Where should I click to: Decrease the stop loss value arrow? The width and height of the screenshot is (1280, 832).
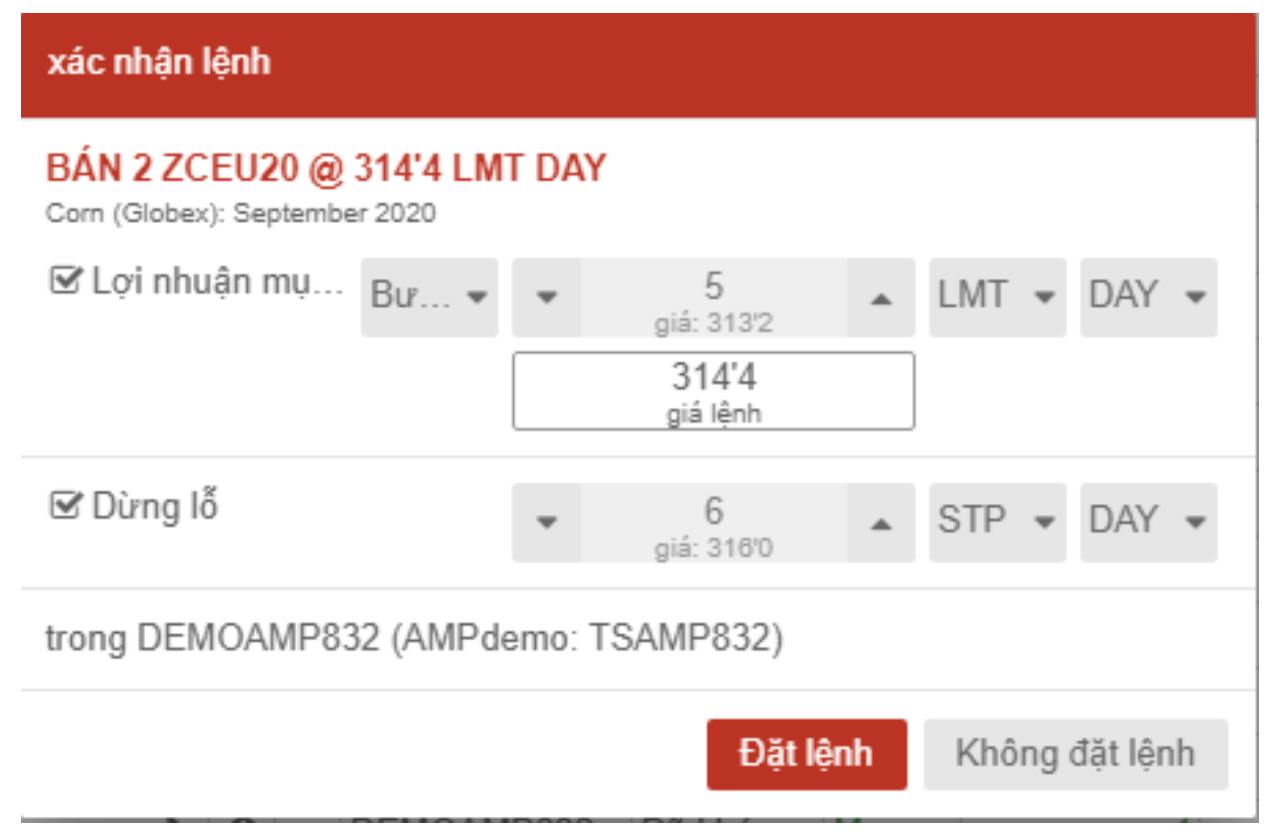(546, 522)
